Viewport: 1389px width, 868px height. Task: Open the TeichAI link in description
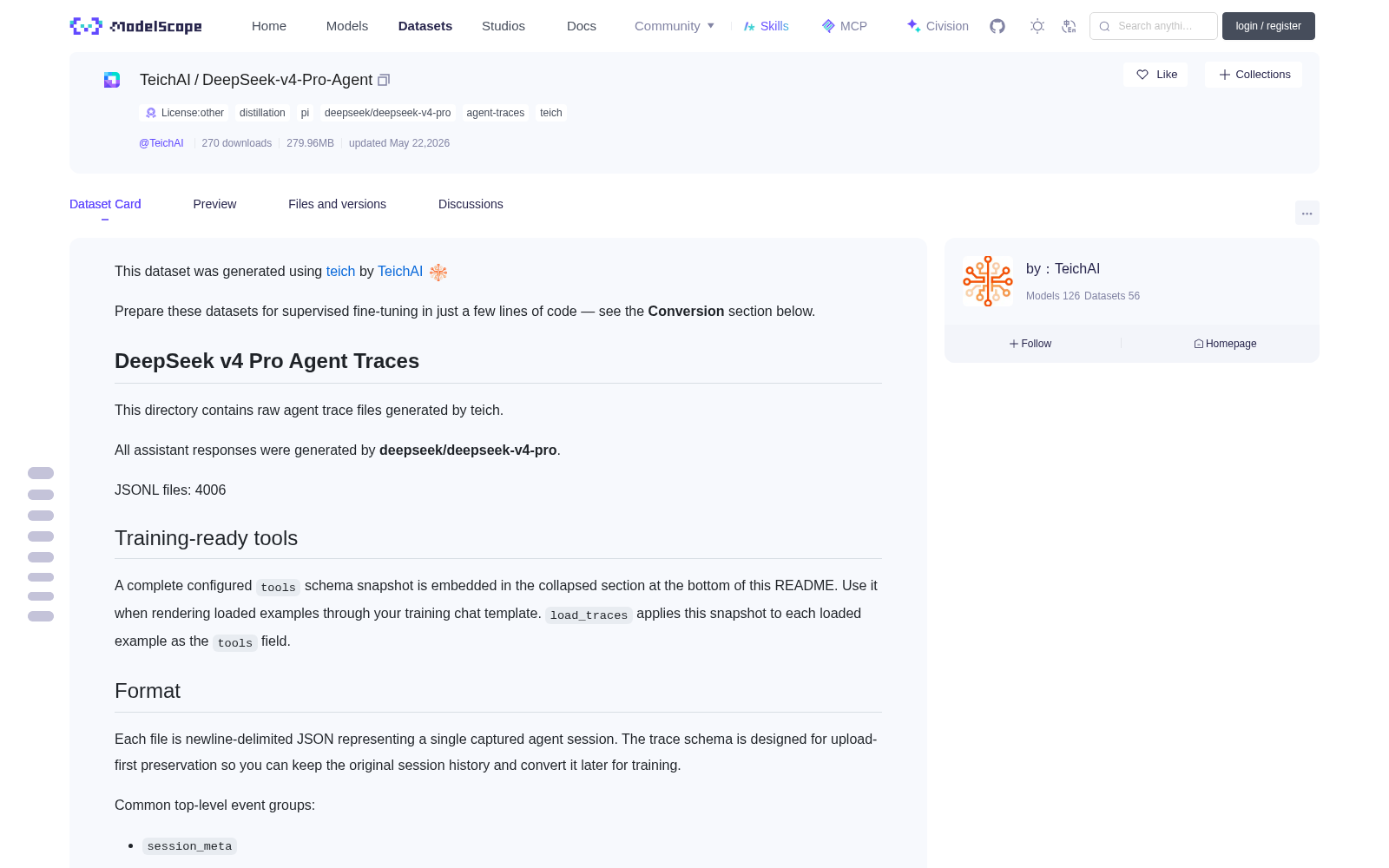[400, 272]
